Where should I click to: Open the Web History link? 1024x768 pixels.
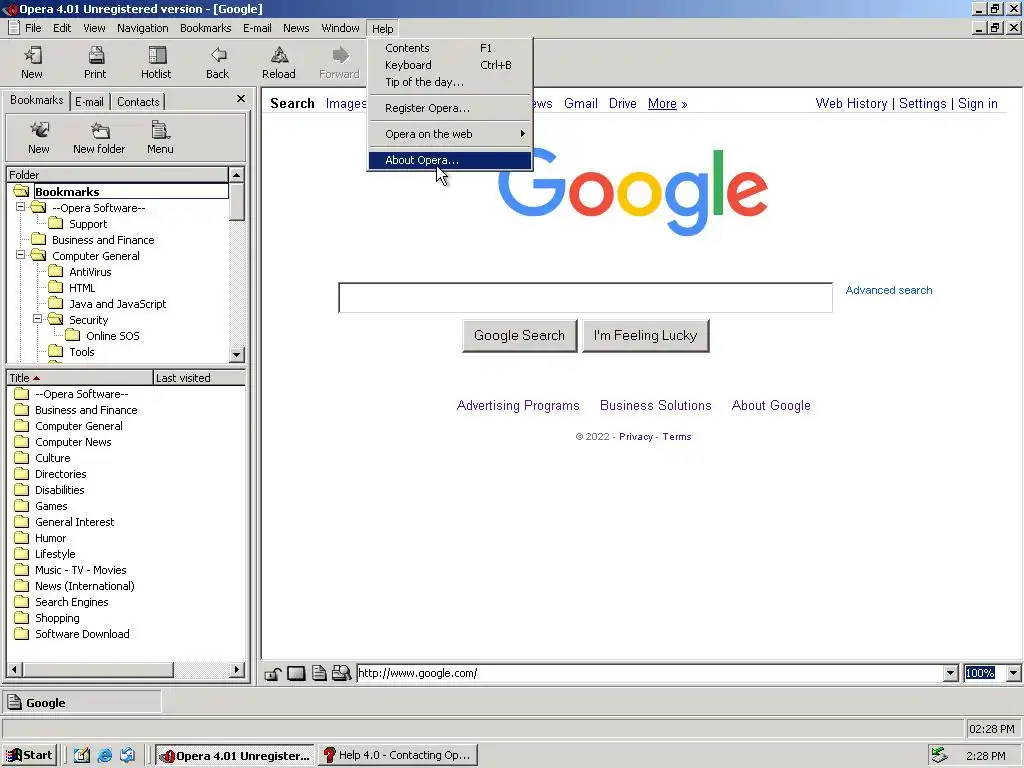pyautogui.click(x=851, y=103)
